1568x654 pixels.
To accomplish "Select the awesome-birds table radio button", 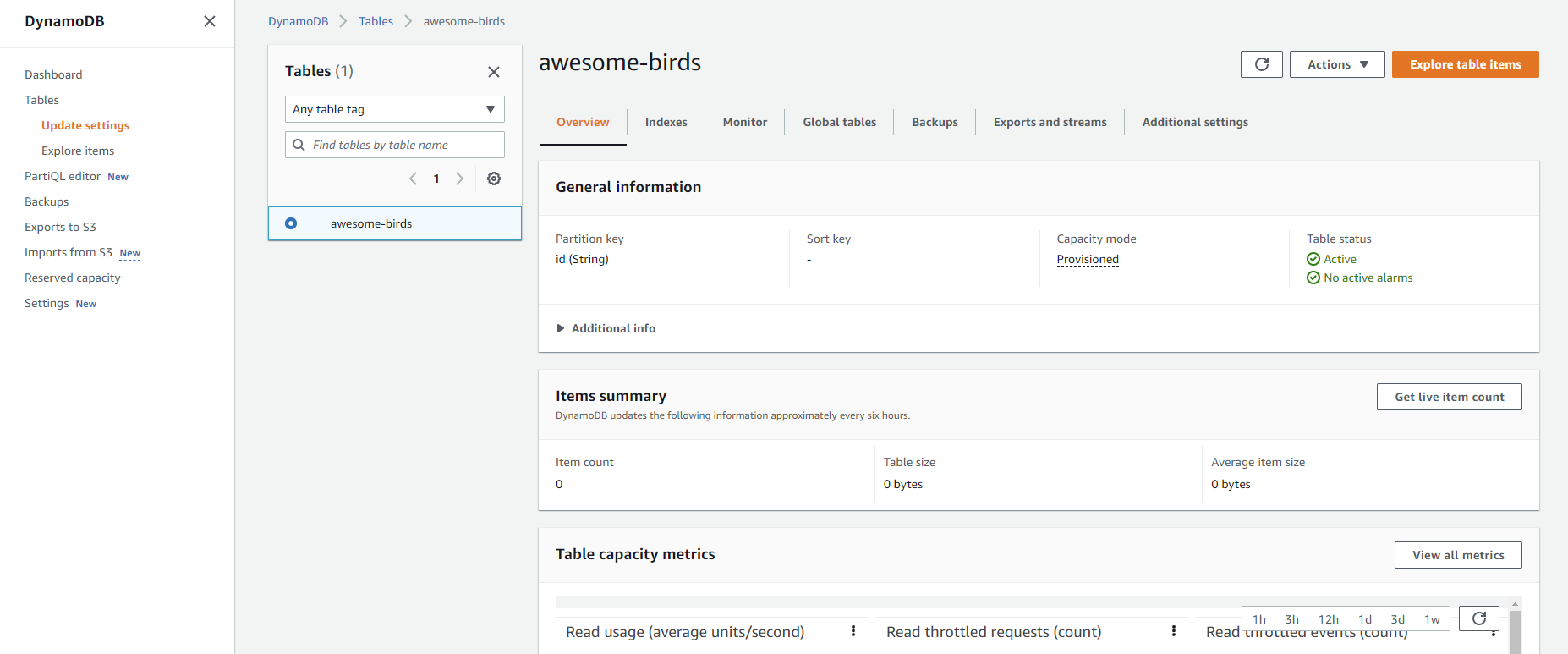I will pyautogui.click(x=291, y=223).
